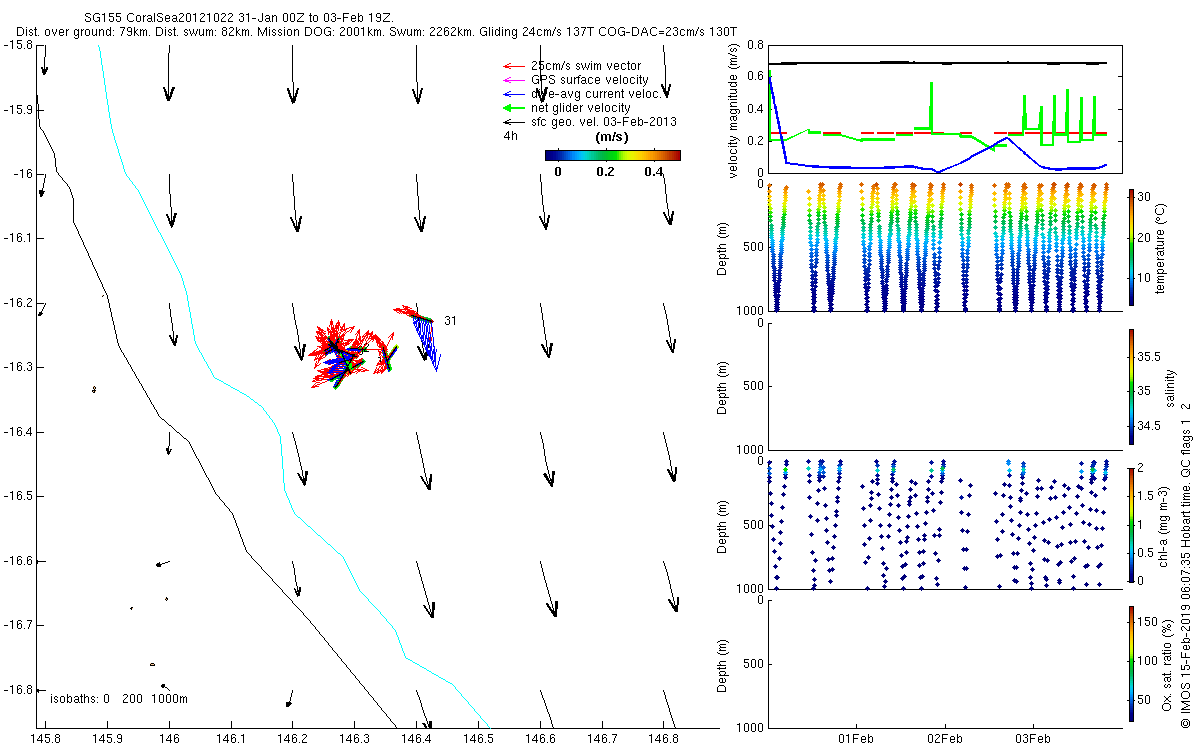Click the black velocity line atop the magnitude plot
Screen dimensions: 1200x750
tap(938, 63)
